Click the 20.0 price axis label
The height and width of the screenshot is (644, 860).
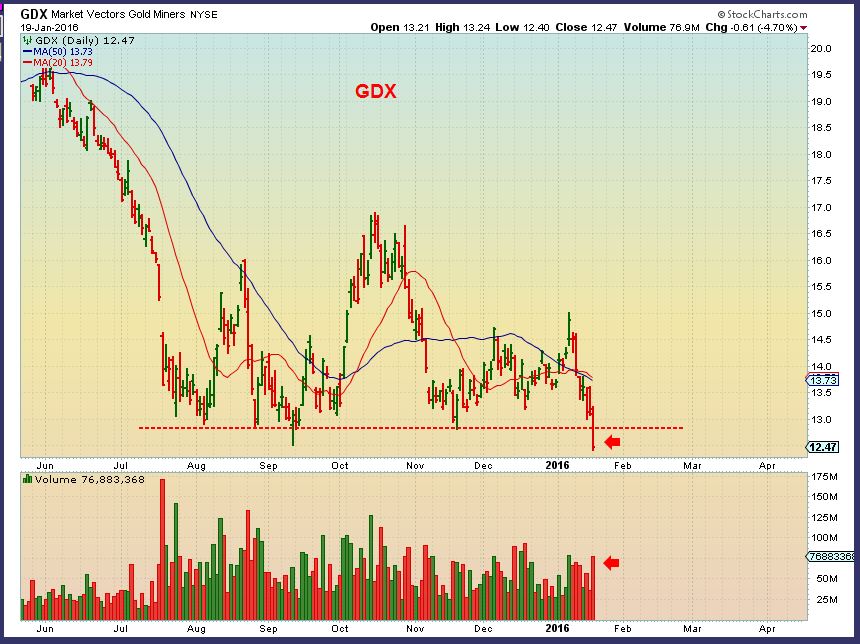[821, 48]
